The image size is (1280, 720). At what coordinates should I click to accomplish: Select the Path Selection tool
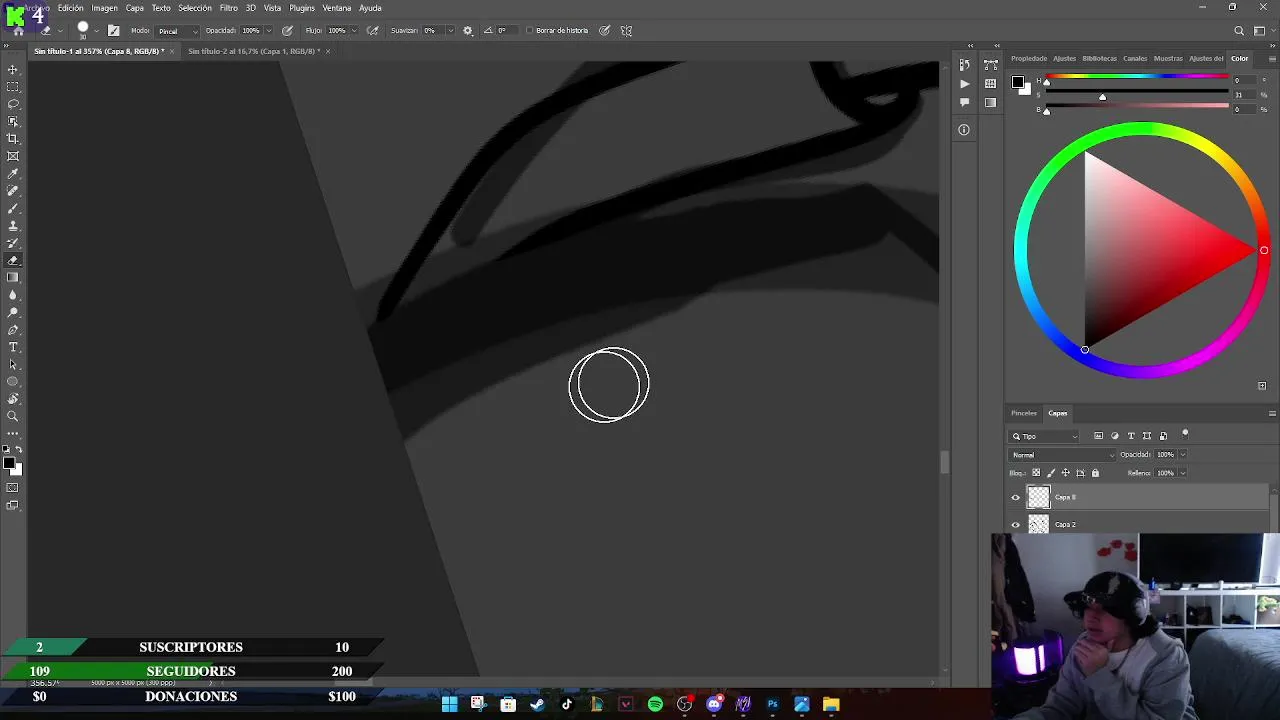click(13, 364)
